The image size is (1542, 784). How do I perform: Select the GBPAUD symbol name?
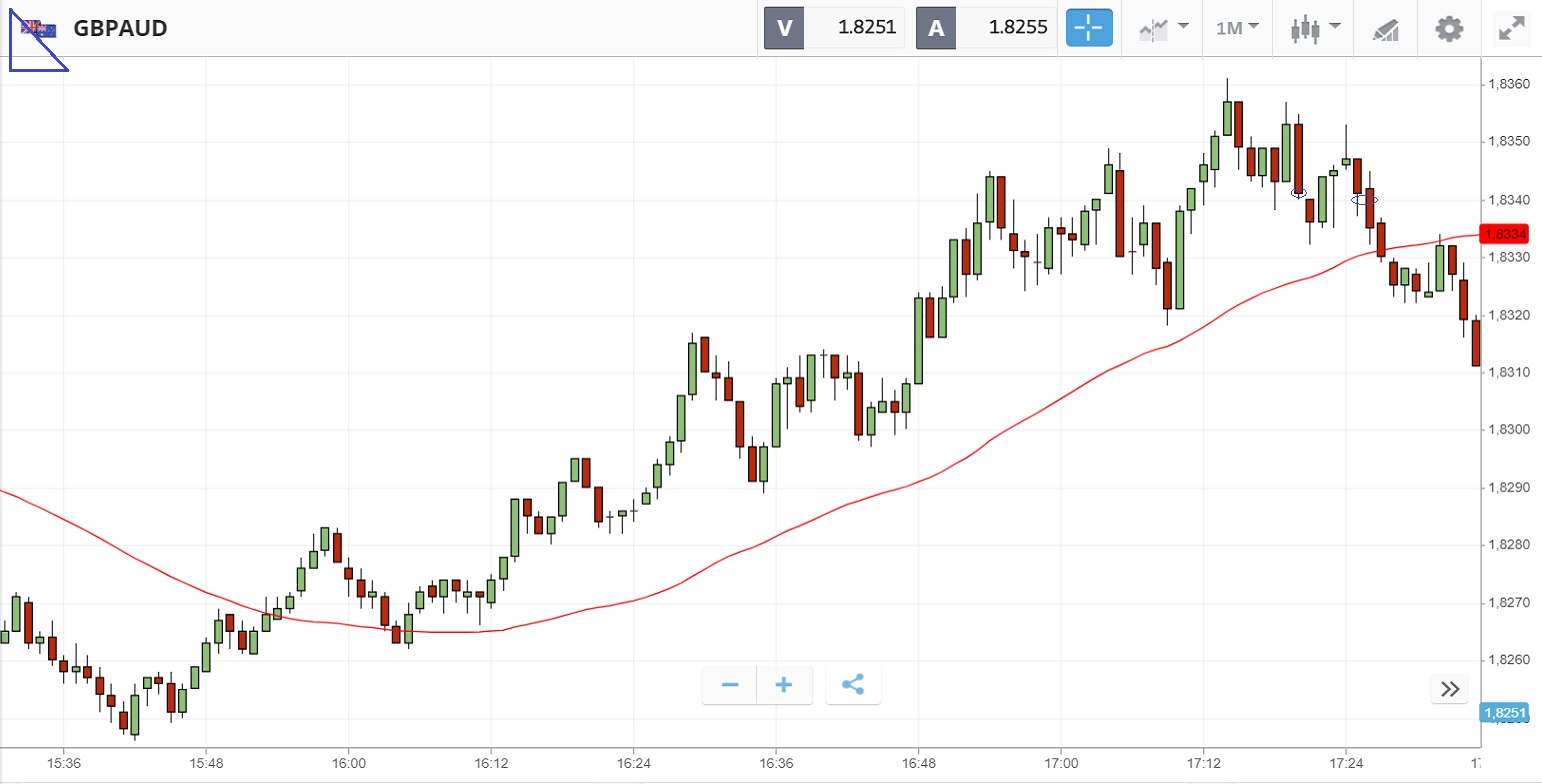(120, 28)
